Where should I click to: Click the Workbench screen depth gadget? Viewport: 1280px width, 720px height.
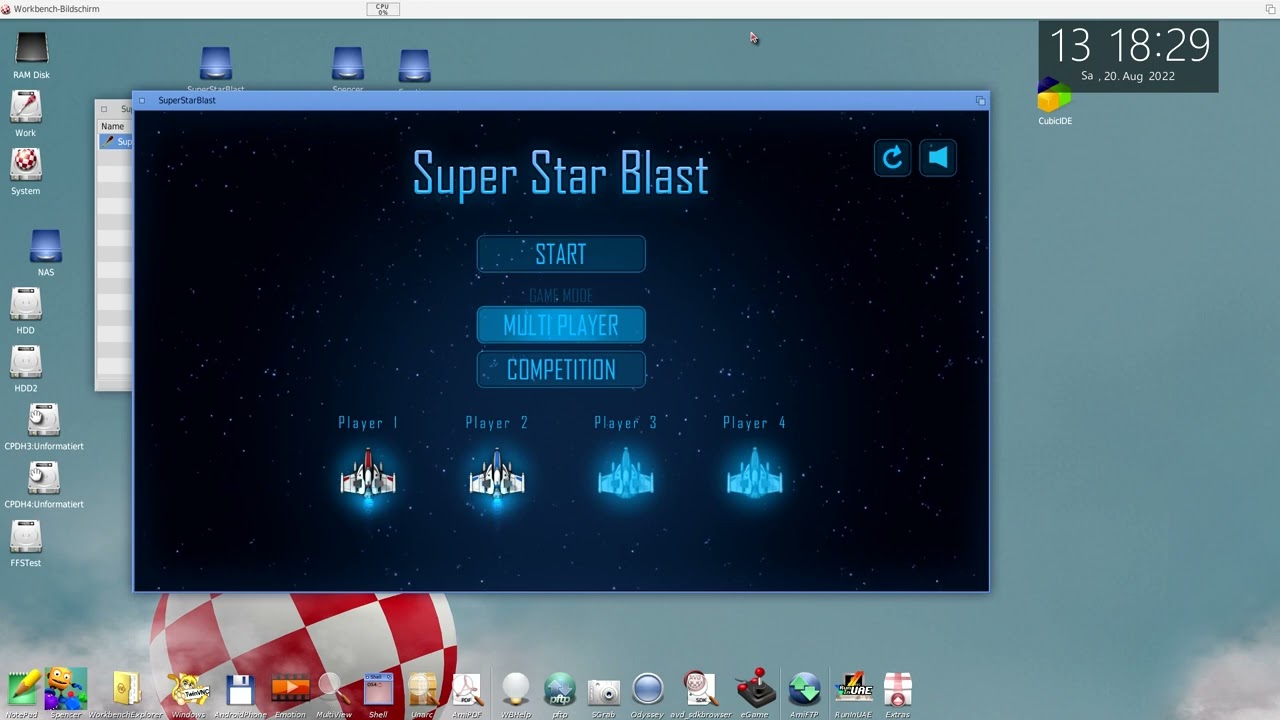click(1271, 9)
